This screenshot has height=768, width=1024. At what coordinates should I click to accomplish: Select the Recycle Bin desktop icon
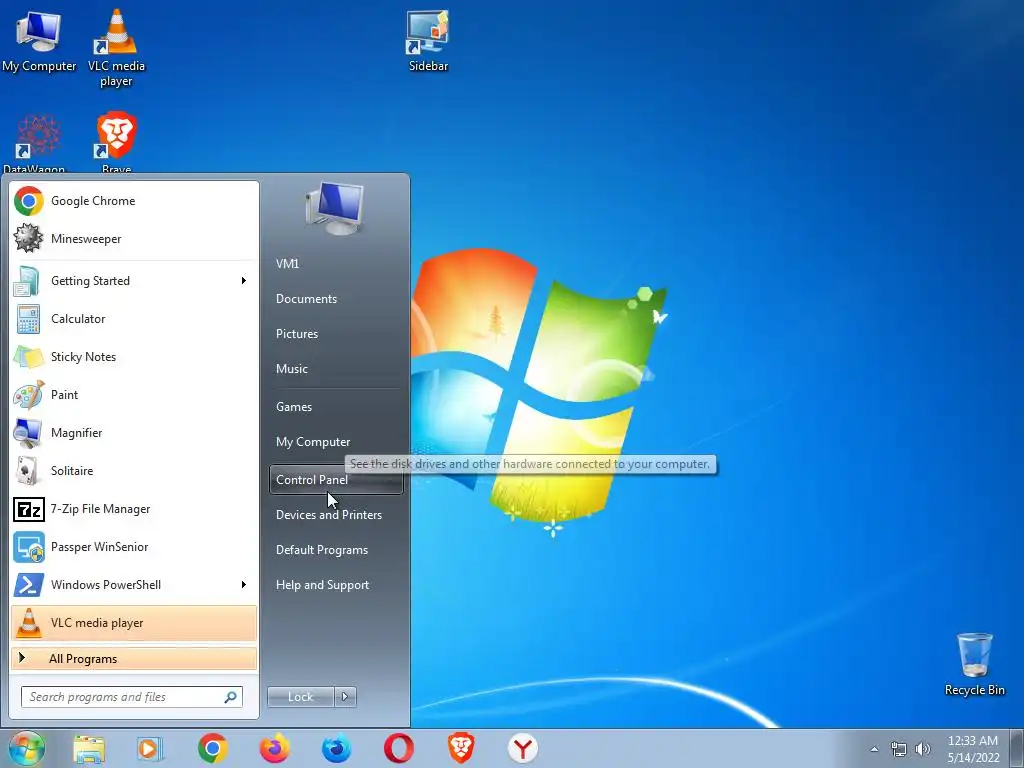coord(974,664)
